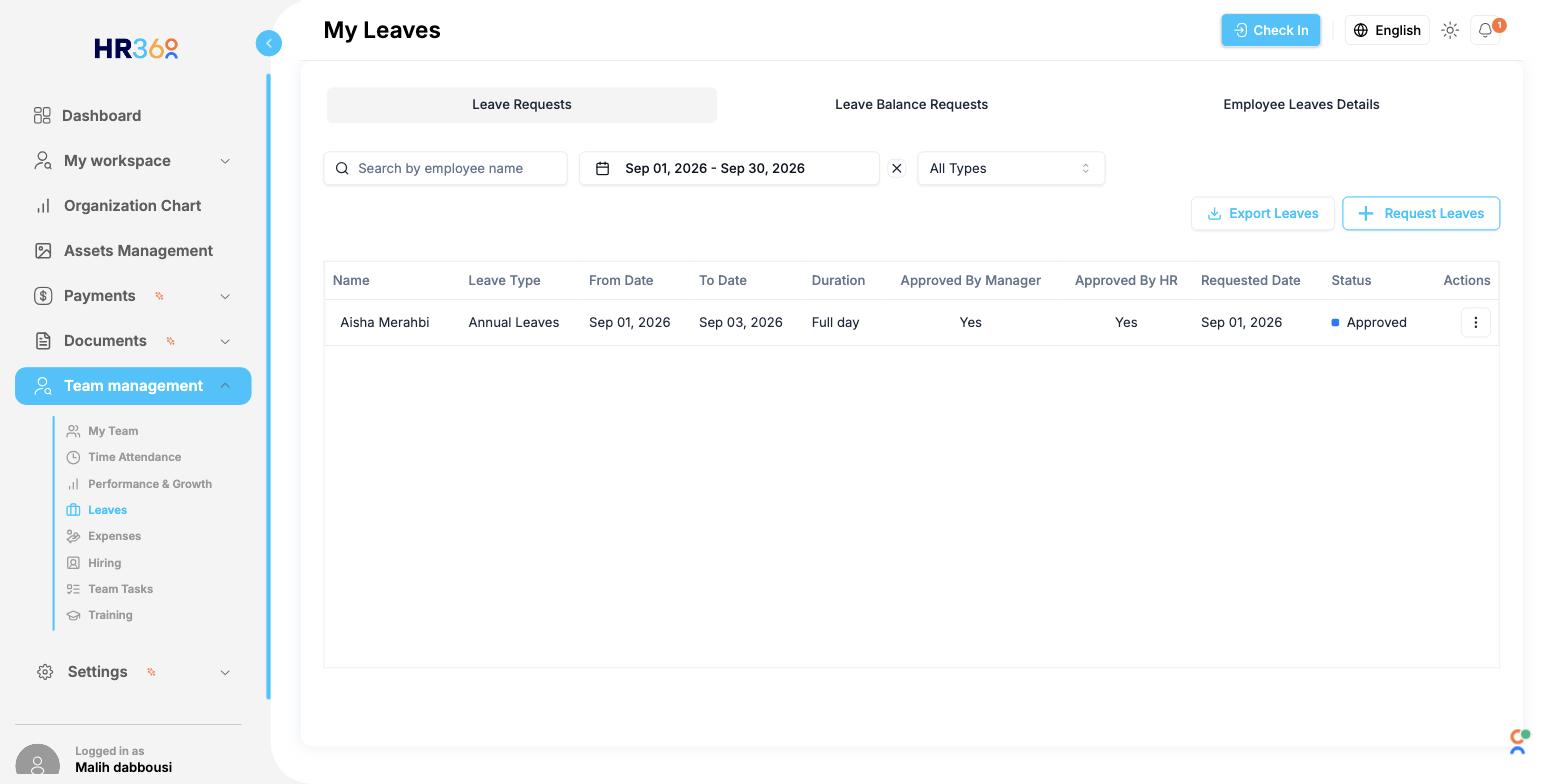Screen dimensions: 1553x784
Task: Collapse the sidebar with the arrow button
Action: [x=269, y=43]
